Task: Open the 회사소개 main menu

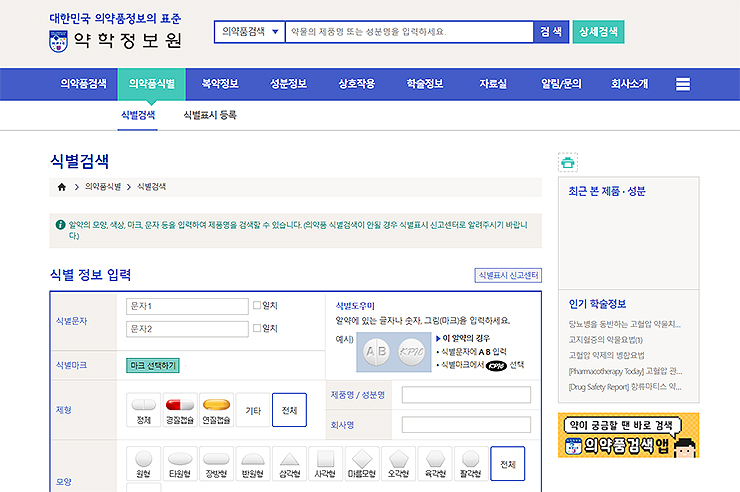Action: (630, 84)
